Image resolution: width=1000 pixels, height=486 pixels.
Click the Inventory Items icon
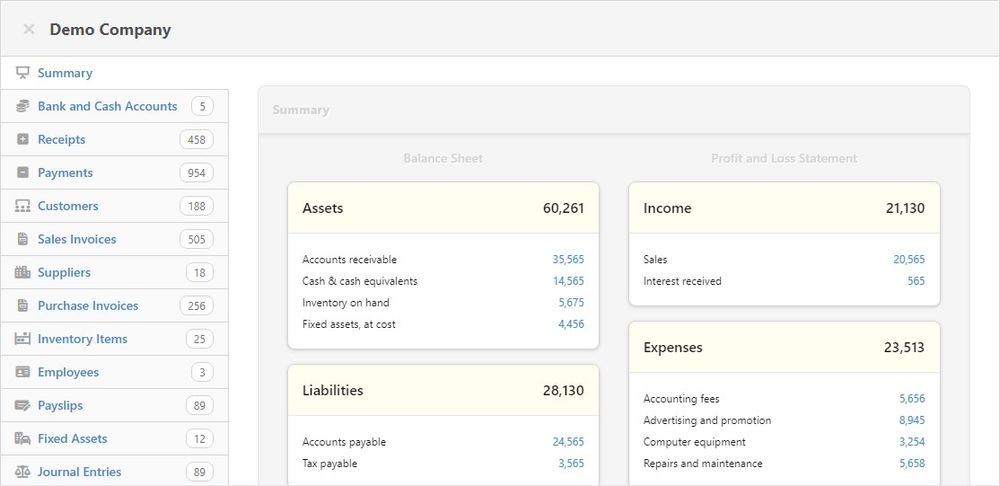(23, 339)
